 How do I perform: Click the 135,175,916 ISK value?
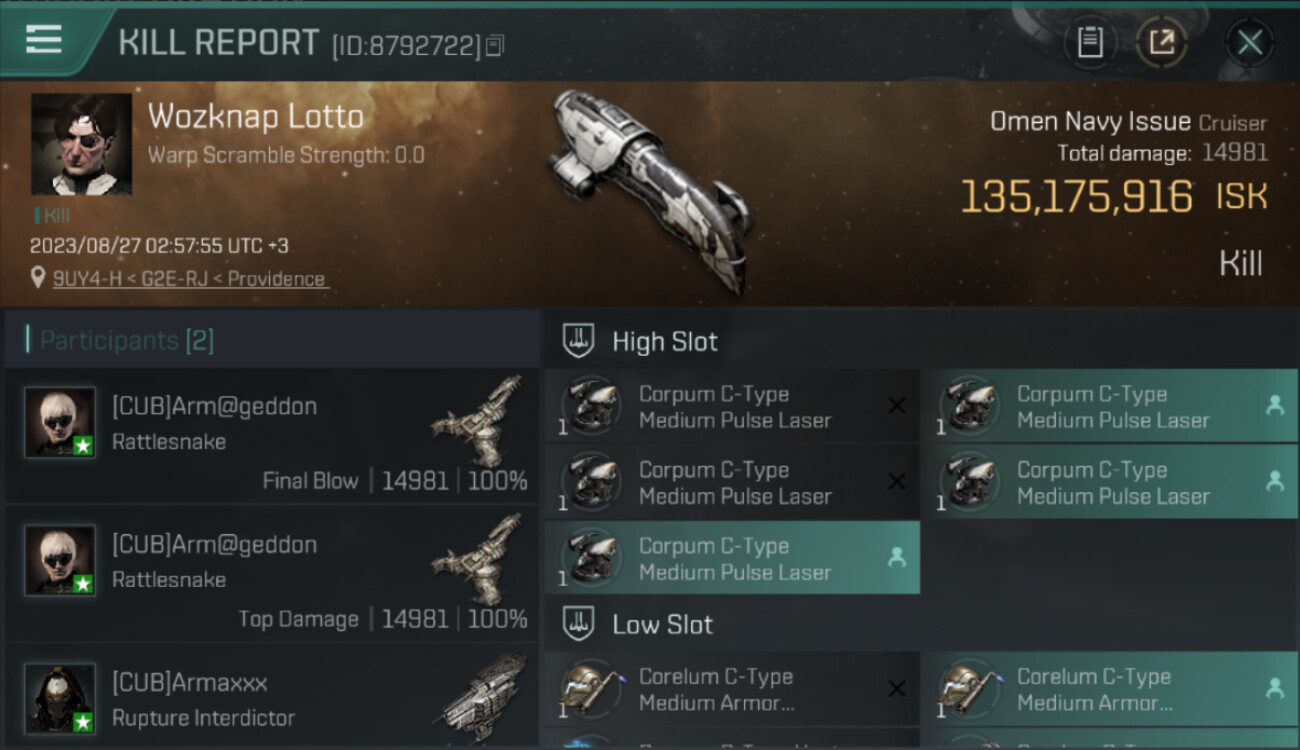point(1114,197)
